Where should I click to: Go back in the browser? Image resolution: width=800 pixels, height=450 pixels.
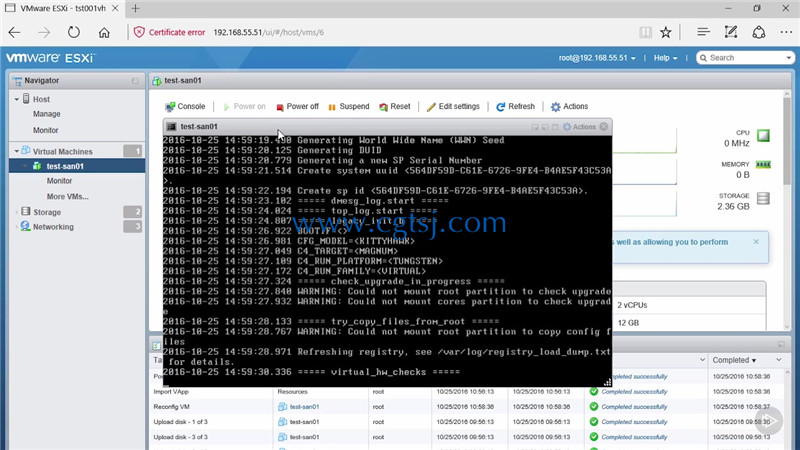tap(14, 32)
